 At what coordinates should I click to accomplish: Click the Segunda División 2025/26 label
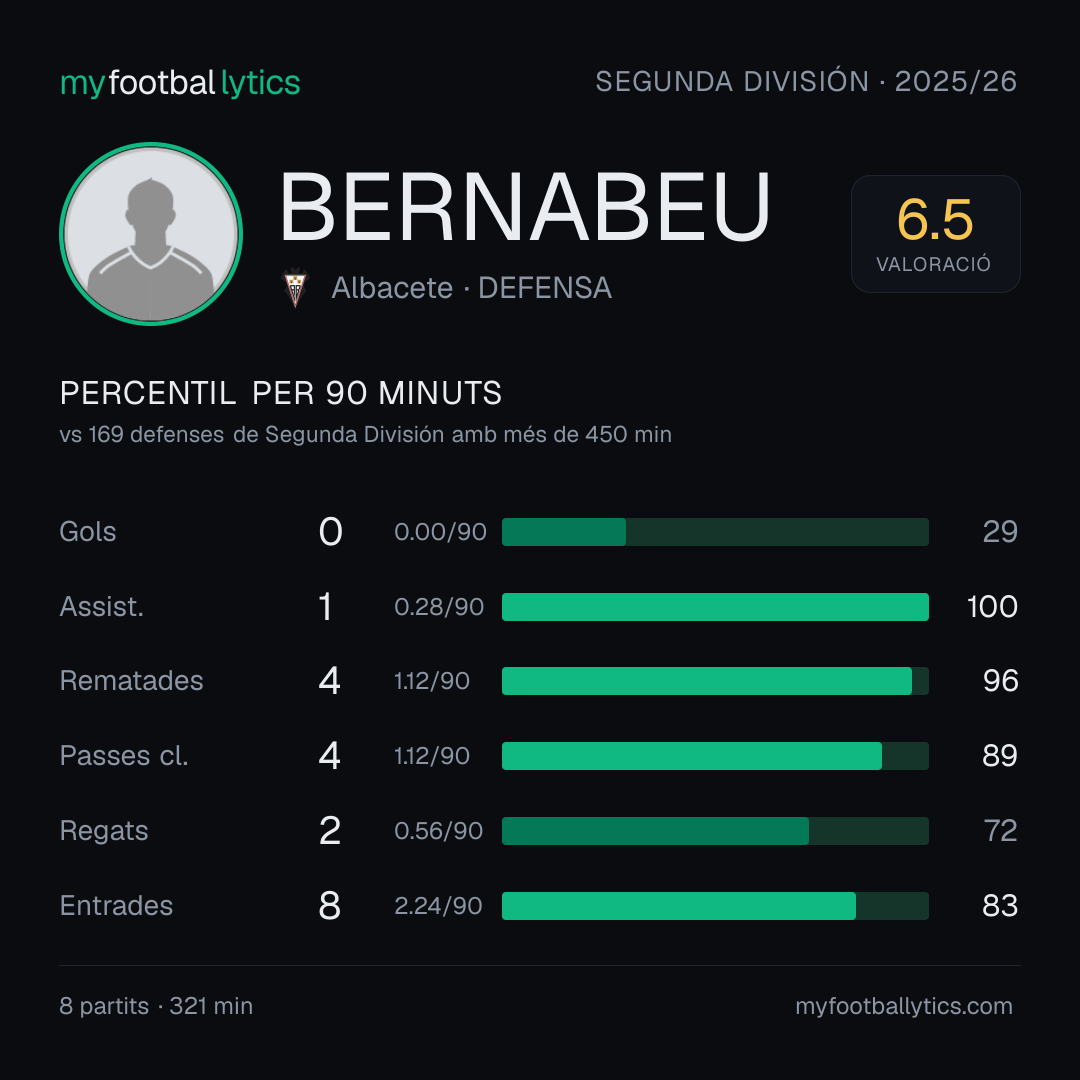click(806, 81)
